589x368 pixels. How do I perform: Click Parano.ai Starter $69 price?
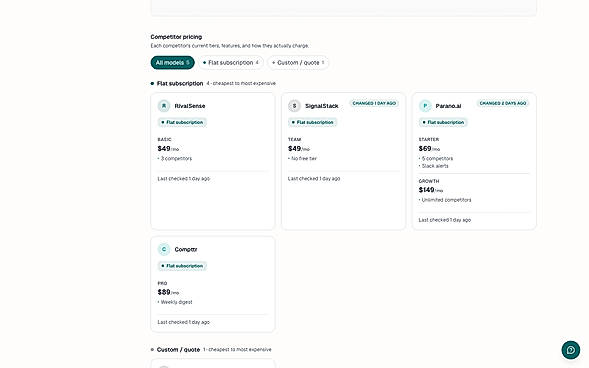(x=429, y=149)
